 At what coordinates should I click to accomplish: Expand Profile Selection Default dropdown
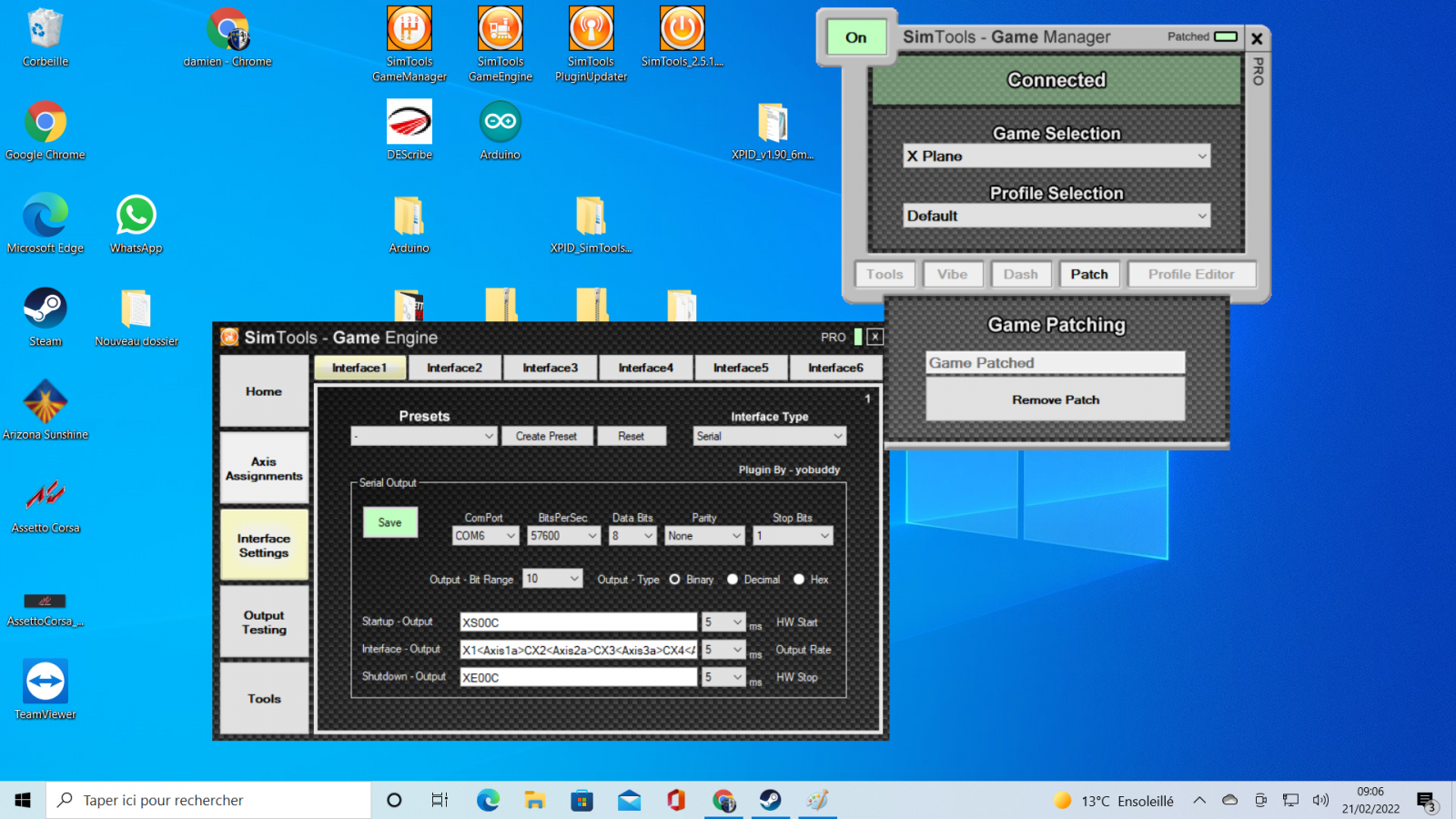(1057, 216)
